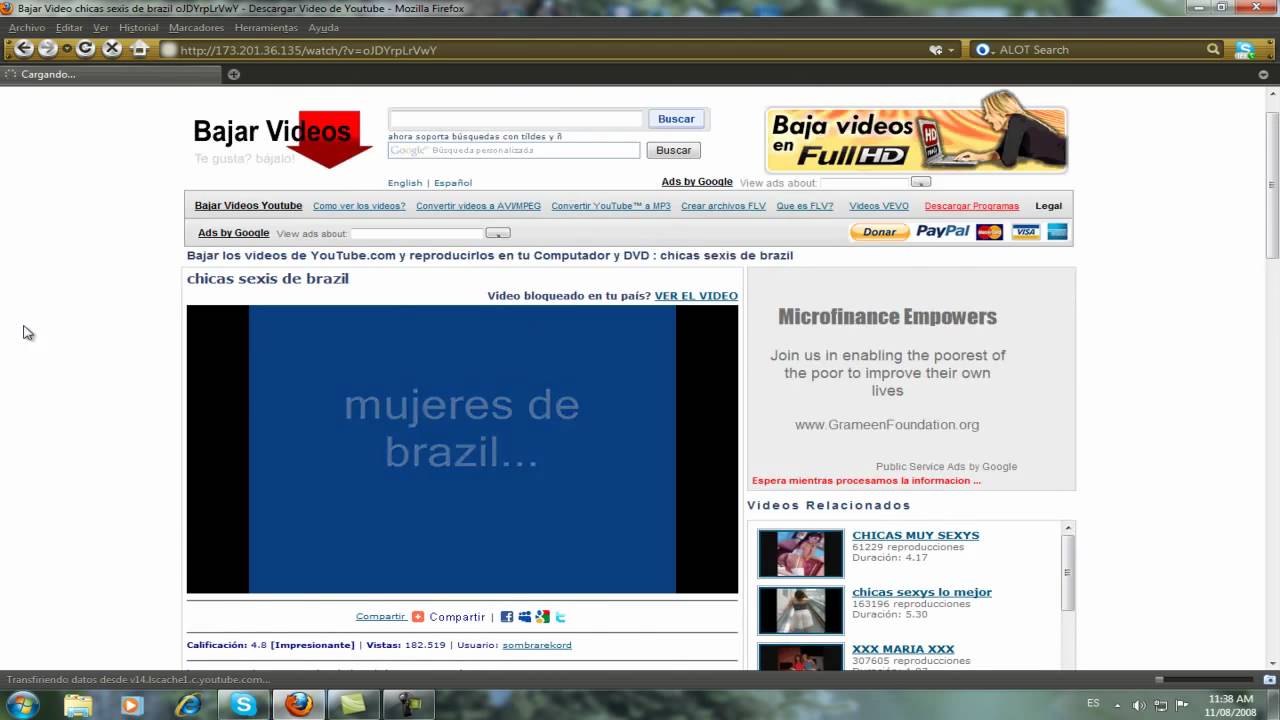The height and width of the screenshot is (720, 1280).
Task: Click the orange AddThis share icon
Action: pos(418,617)
